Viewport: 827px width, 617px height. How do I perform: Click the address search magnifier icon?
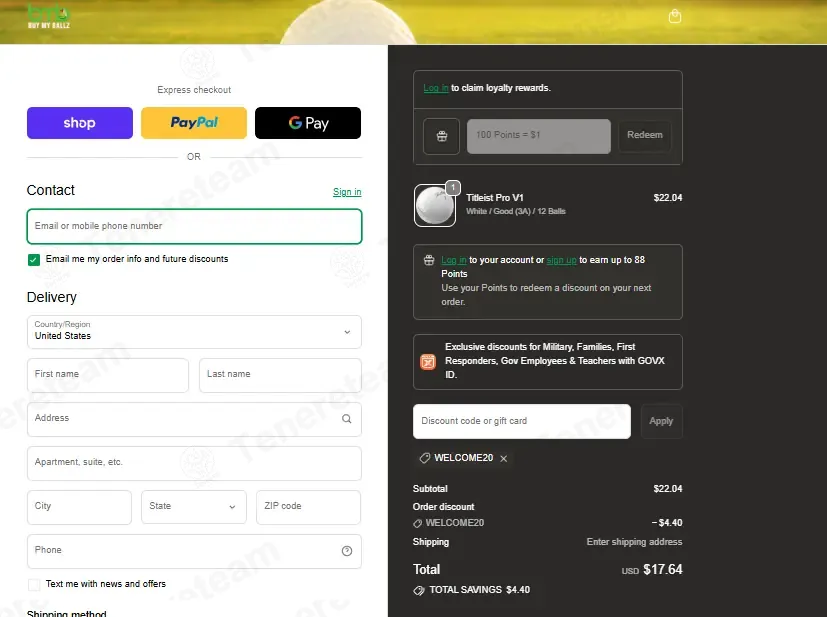[347, 419]
